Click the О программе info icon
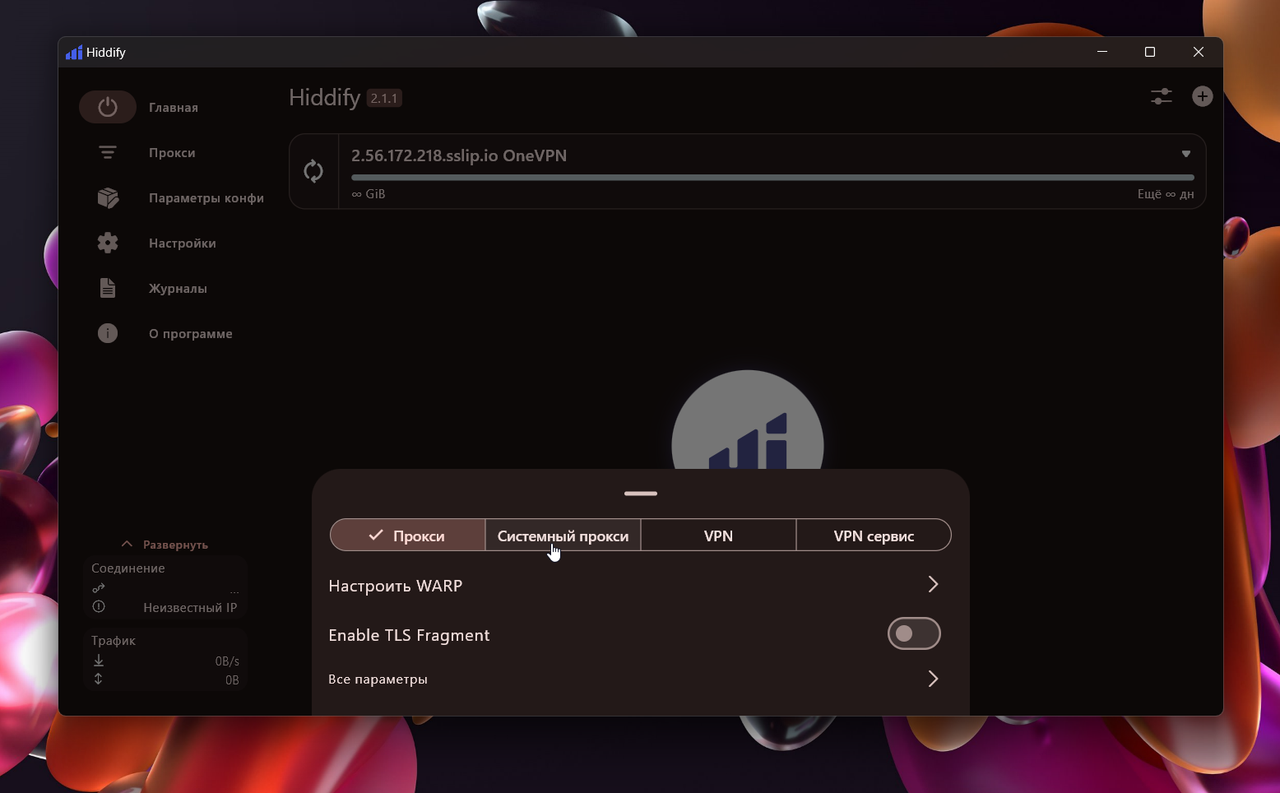 pyautogui.click(x=107, y=333)
